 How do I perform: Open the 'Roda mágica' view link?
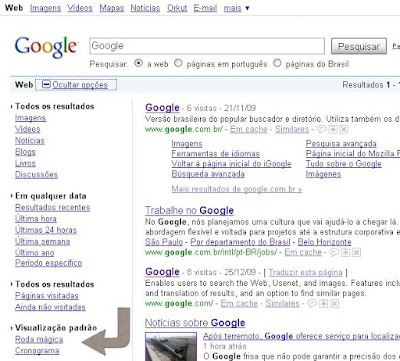pyautogui.click(x=39, y=339)
